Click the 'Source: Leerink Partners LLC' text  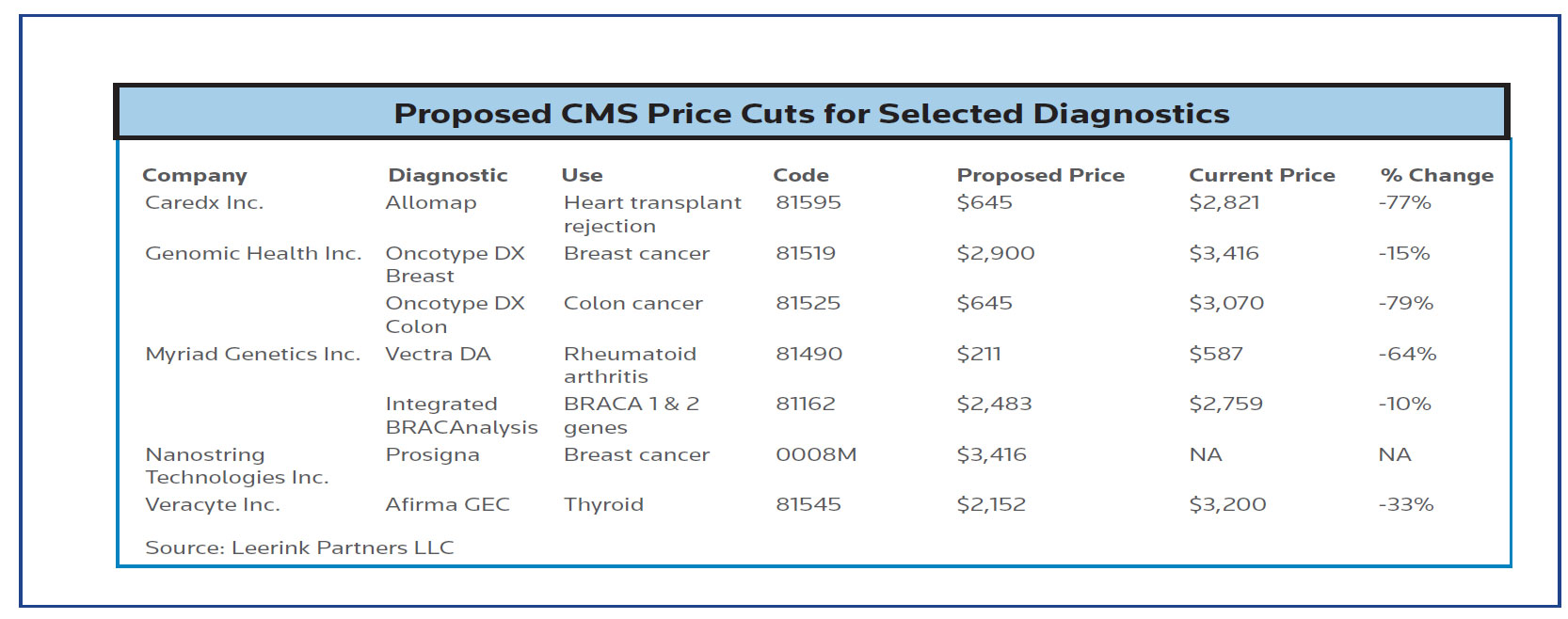[x=299, y=548]
